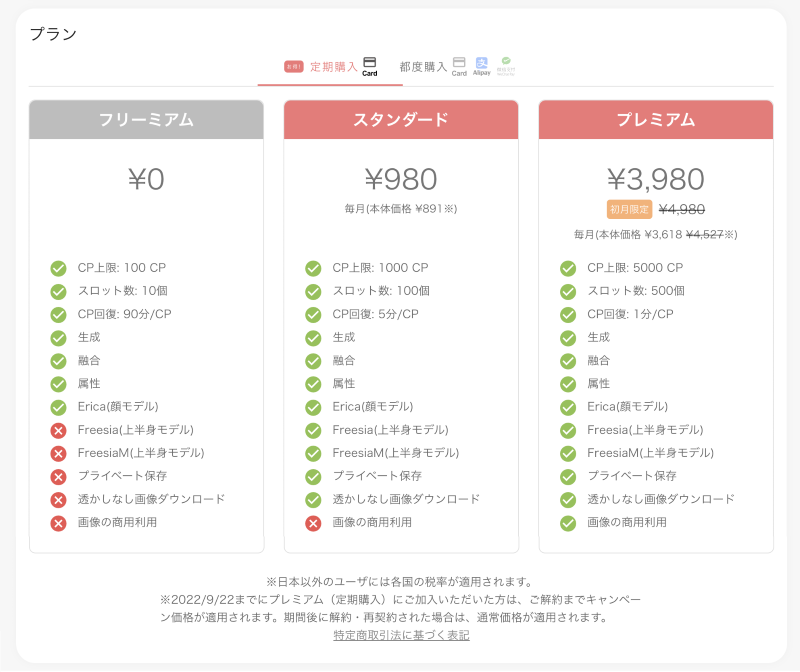The height and width of the screenshot is (672, 800).
Task: Click red X beside Standard 画像の商用利用
Action: [313, 523]
